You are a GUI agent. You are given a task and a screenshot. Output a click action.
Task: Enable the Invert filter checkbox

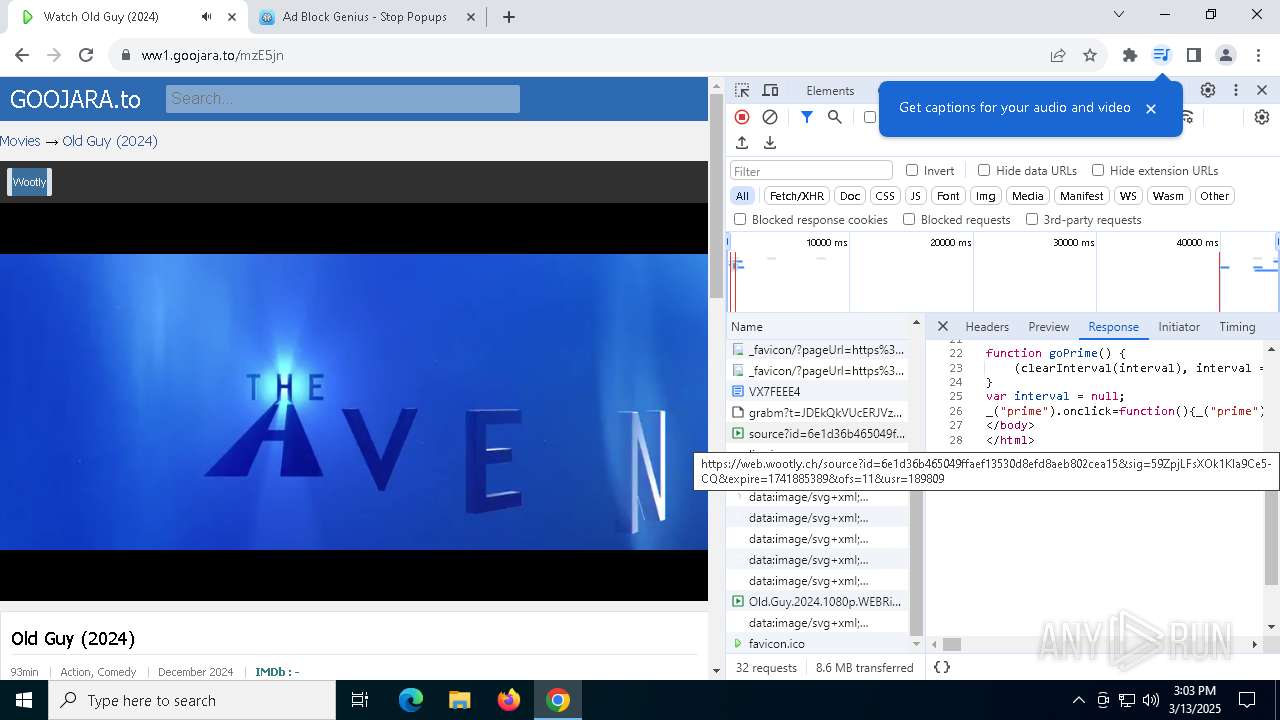[912, 170]
